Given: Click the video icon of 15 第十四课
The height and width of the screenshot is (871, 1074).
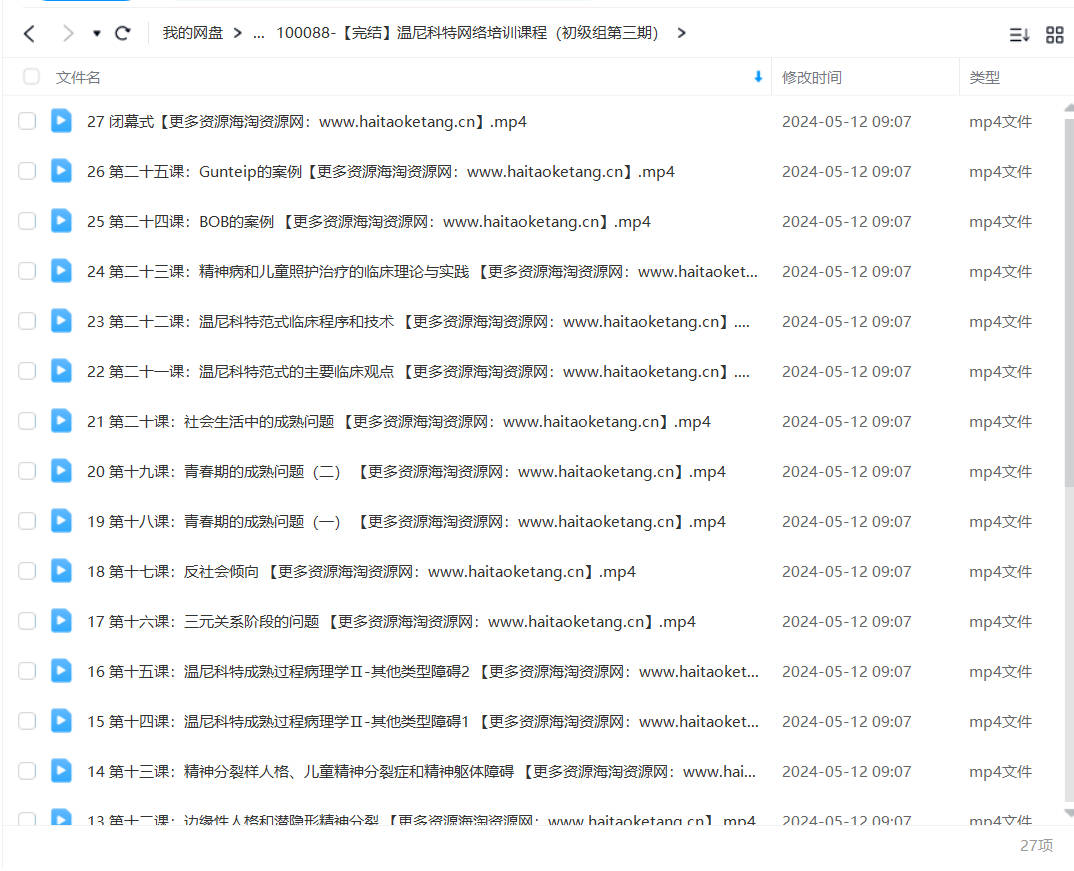Looking at the screenshot, I should [61, 720].
